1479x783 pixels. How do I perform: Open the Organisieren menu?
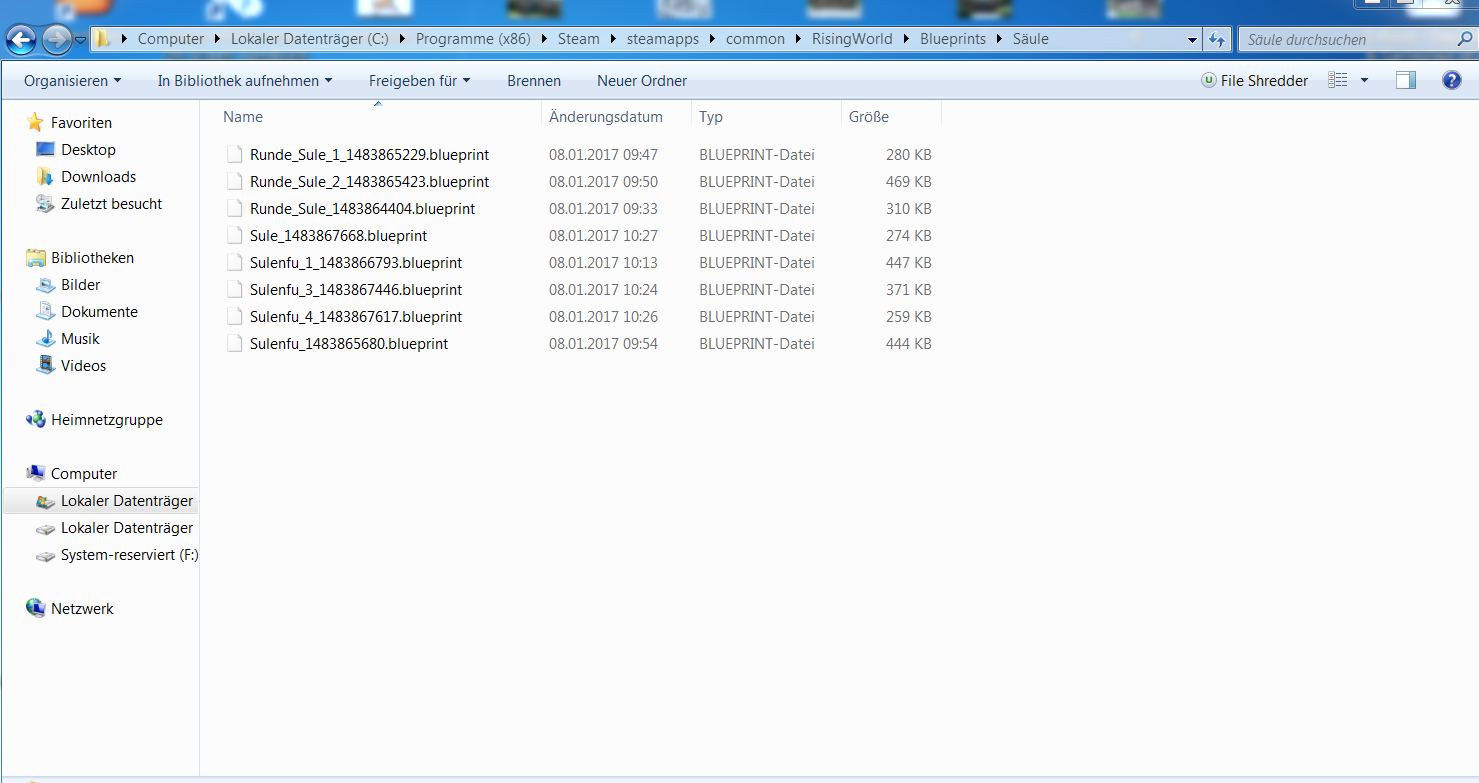[72, 81]
